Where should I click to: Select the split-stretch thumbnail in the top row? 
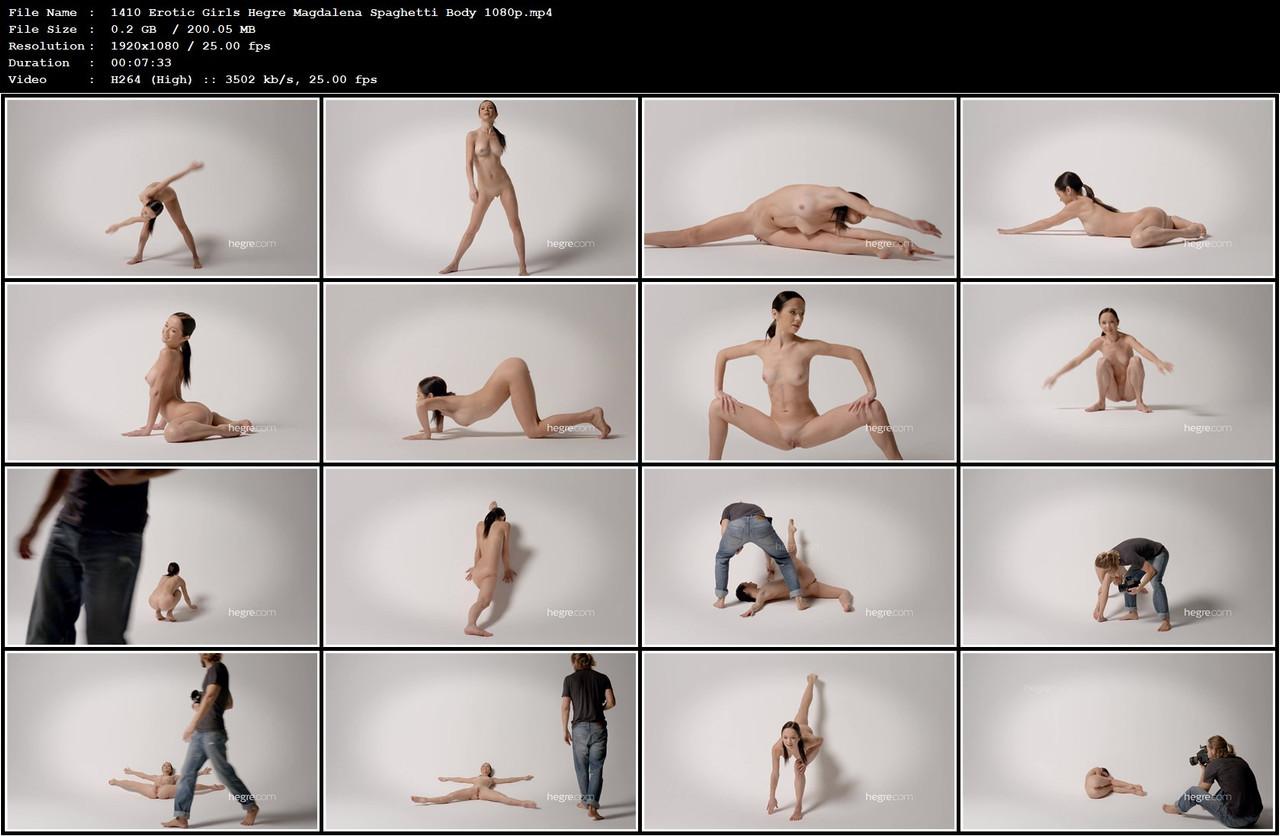coord(800,186)
